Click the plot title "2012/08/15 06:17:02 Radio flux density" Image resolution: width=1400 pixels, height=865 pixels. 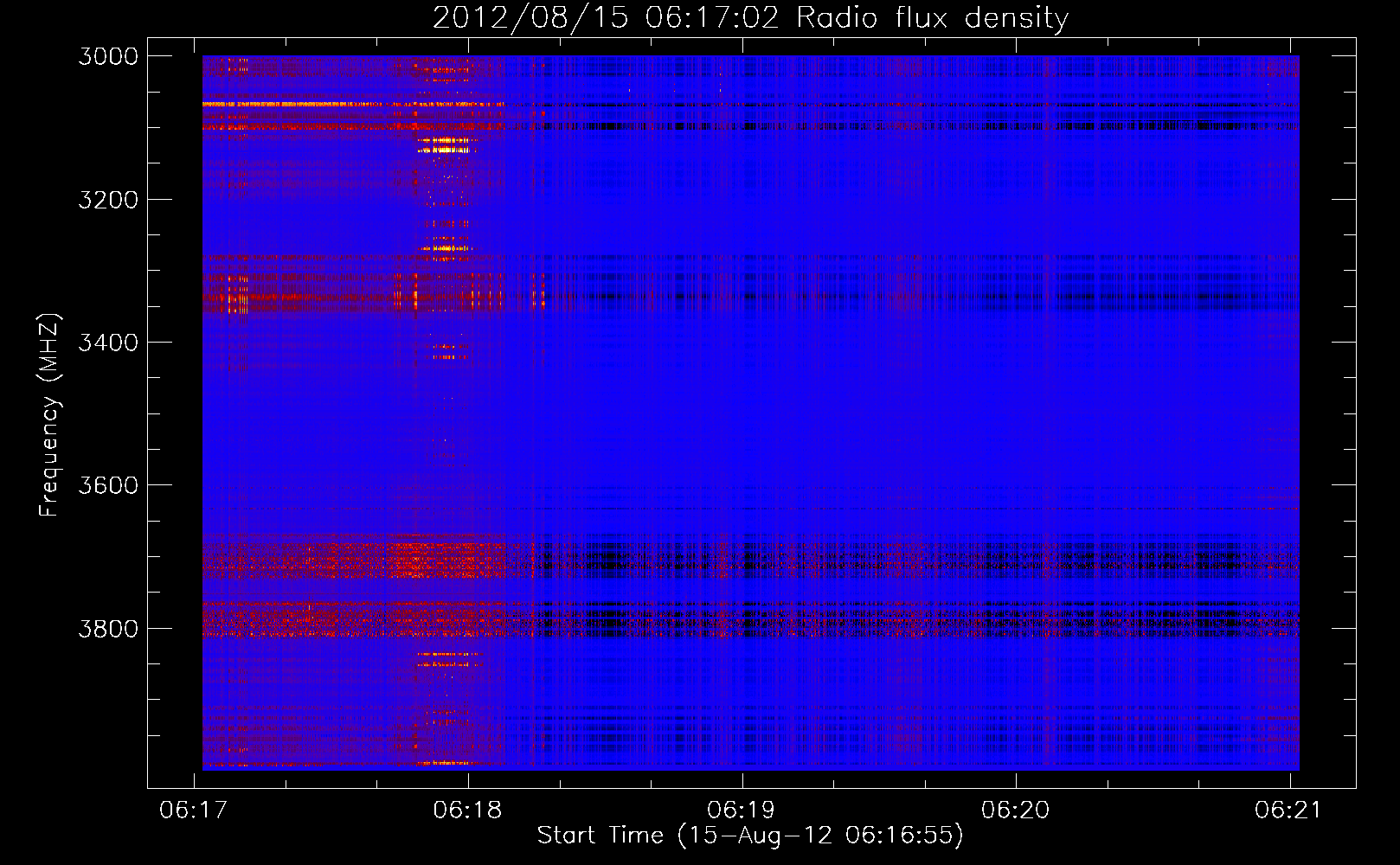click(x=750, y=17)
